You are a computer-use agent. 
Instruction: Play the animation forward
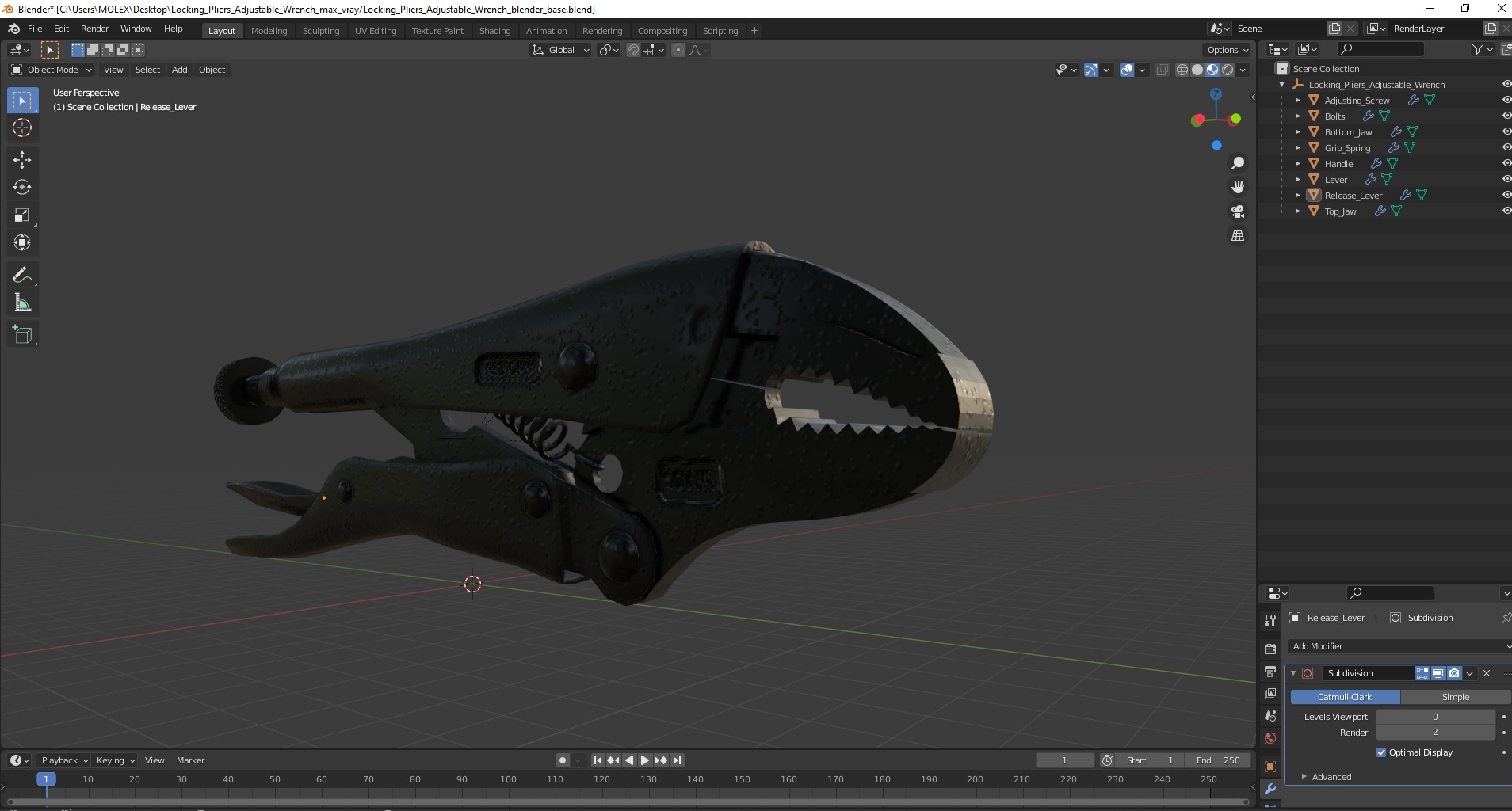[644, 760]
